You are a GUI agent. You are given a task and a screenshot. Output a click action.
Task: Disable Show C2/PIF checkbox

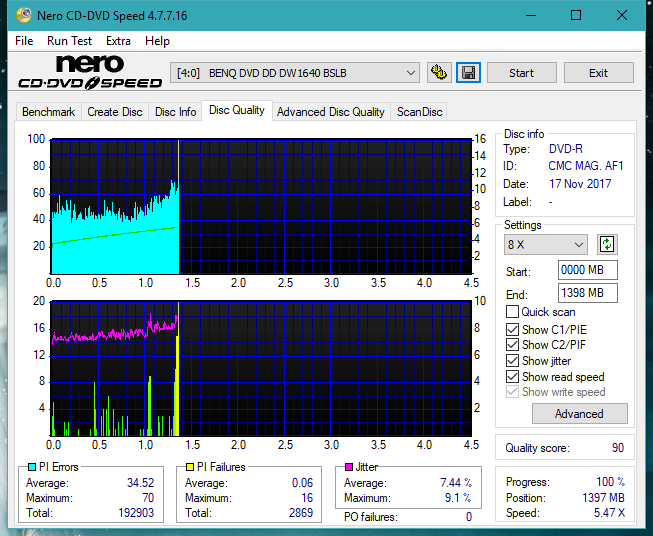coord(512,345)
